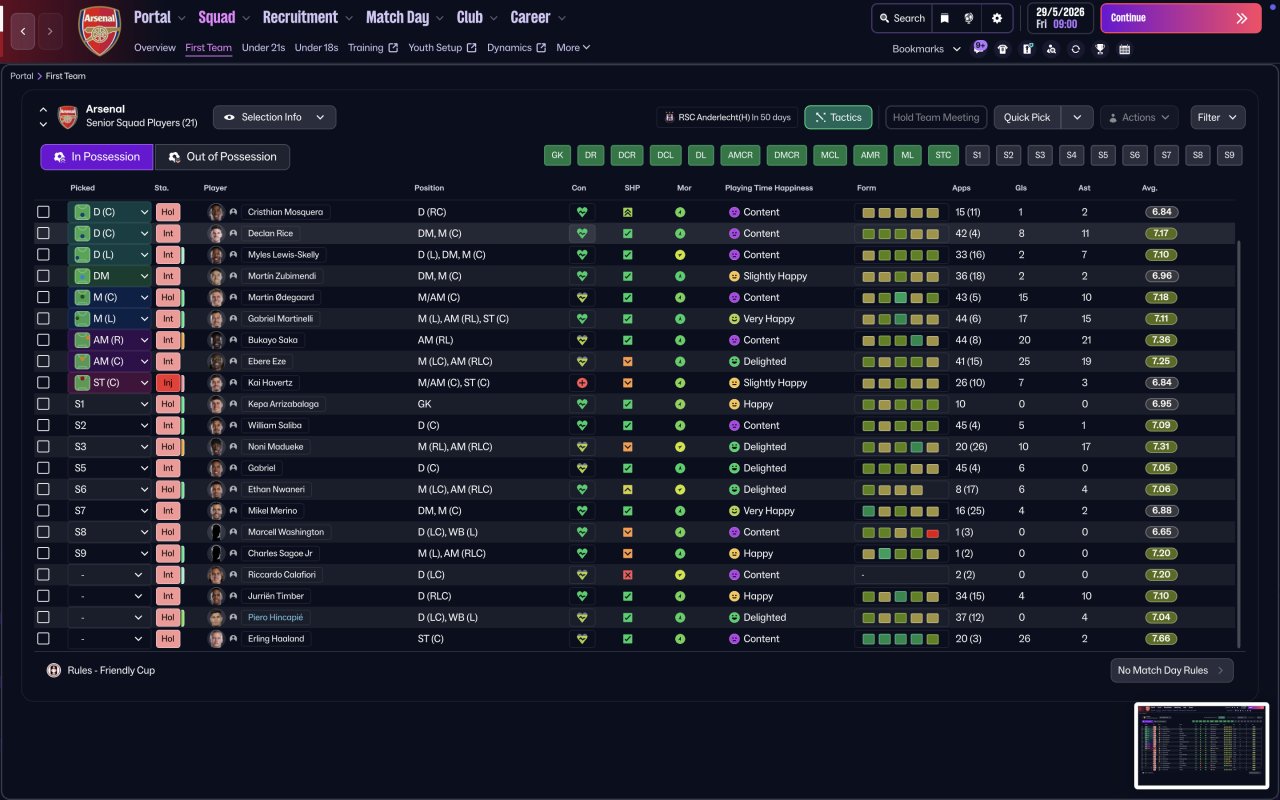Switch to the Under 21s tab
This screenshot has width=1280, height=800.
tap(263, 47)
